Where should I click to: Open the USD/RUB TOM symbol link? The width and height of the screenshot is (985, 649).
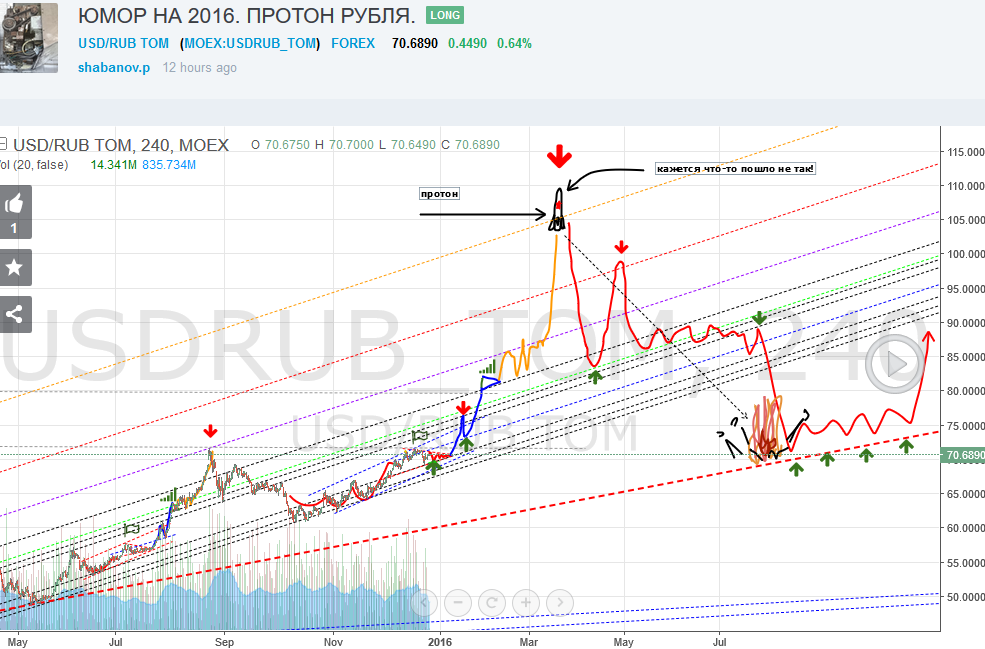coord(124,43)
